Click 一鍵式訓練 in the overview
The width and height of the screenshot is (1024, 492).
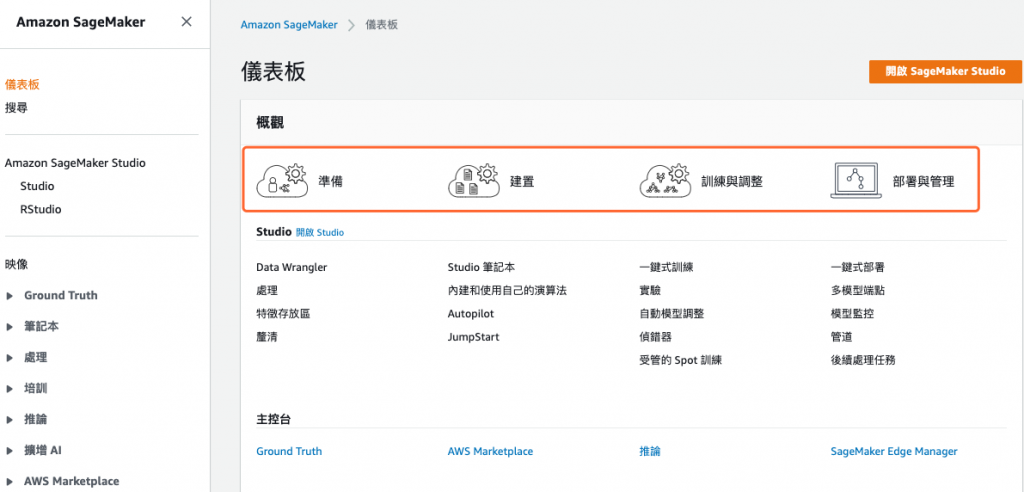coord(666,267)
